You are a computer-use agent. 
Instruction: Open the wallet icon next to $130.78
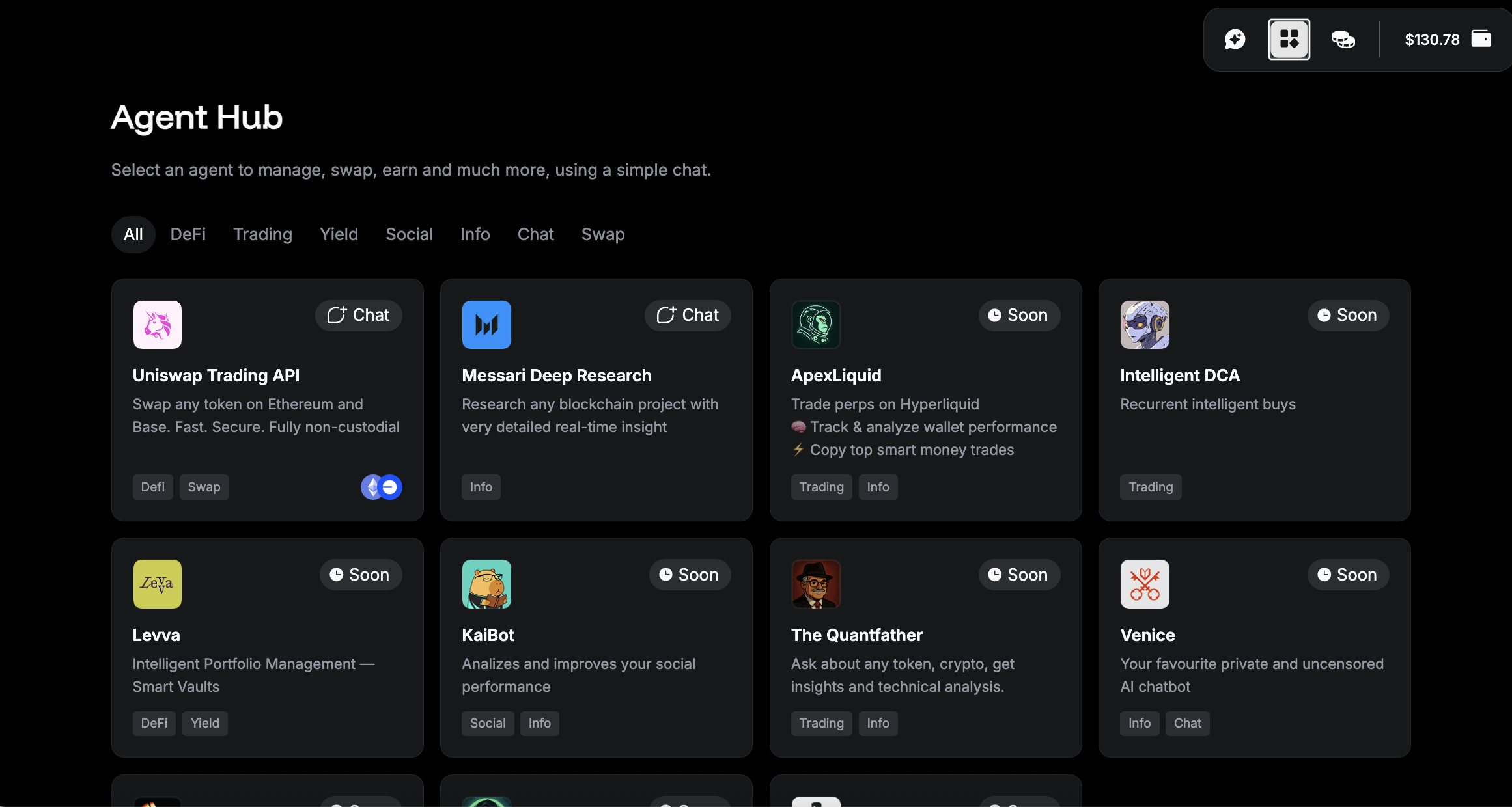point(1483,39)
